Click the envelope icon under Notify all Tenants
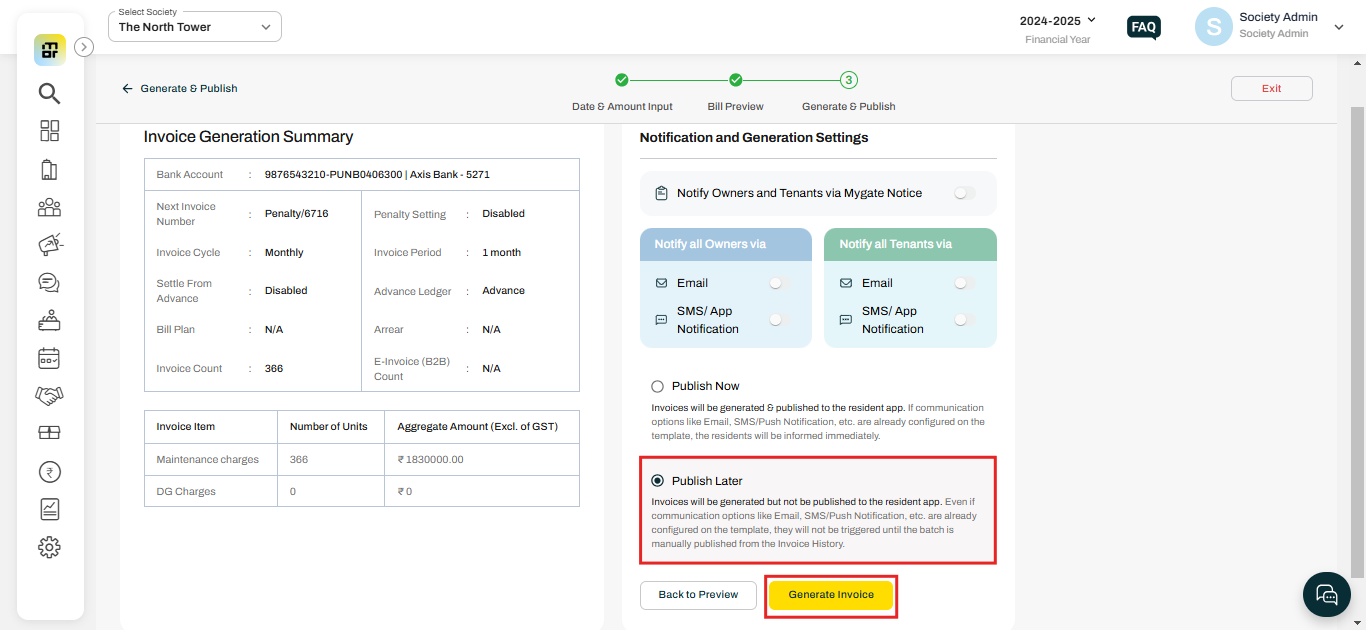Image resolution: width=1366 pixels, height=630 pixels. coord(846,283)
